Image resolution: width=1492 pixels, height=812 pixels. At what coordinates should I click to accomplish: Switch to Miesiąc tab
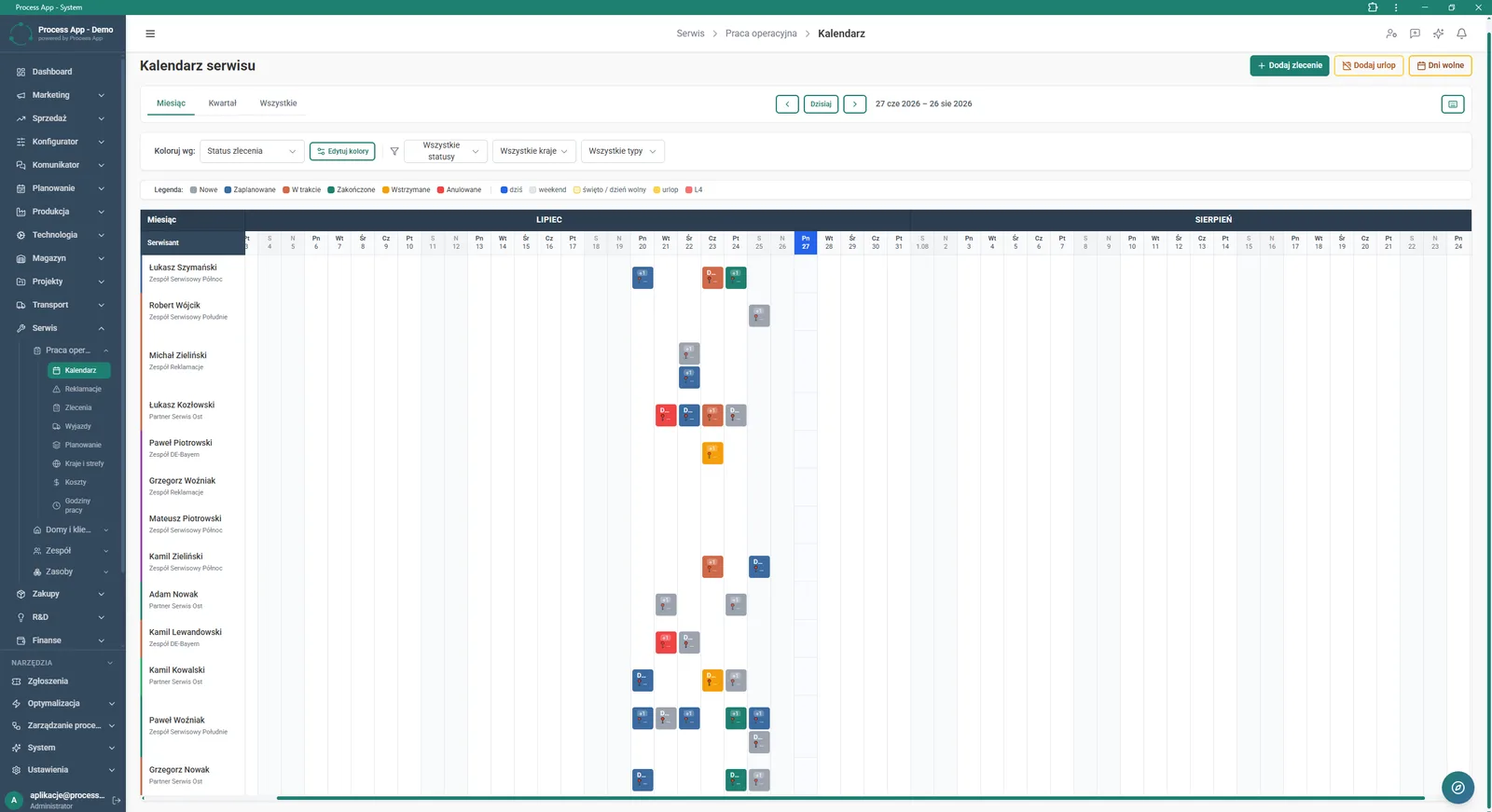pyautogui.click(x=171, y=103)
